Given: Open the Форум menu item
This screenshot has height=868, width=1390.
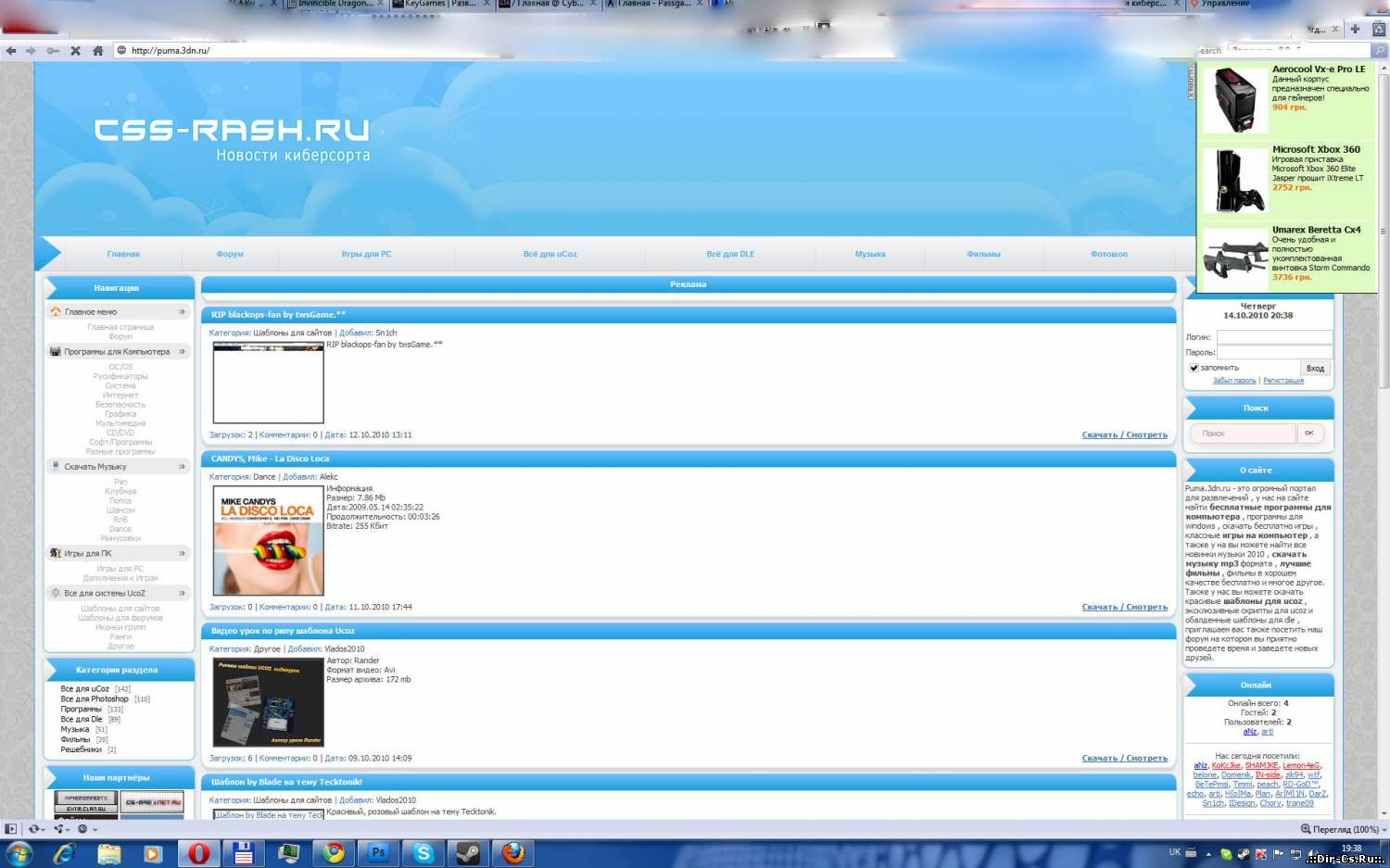Looking at the screenshot, I should 230,254.
